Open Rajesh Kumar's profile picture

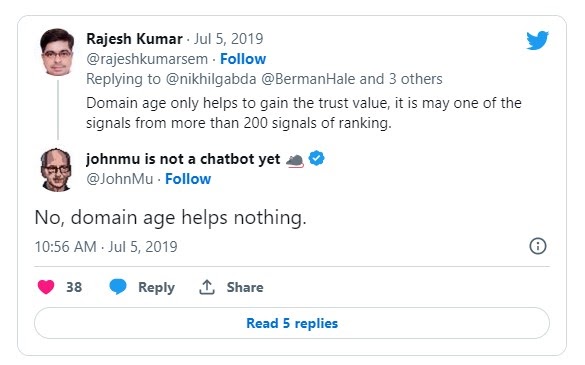tap(57, 52)
